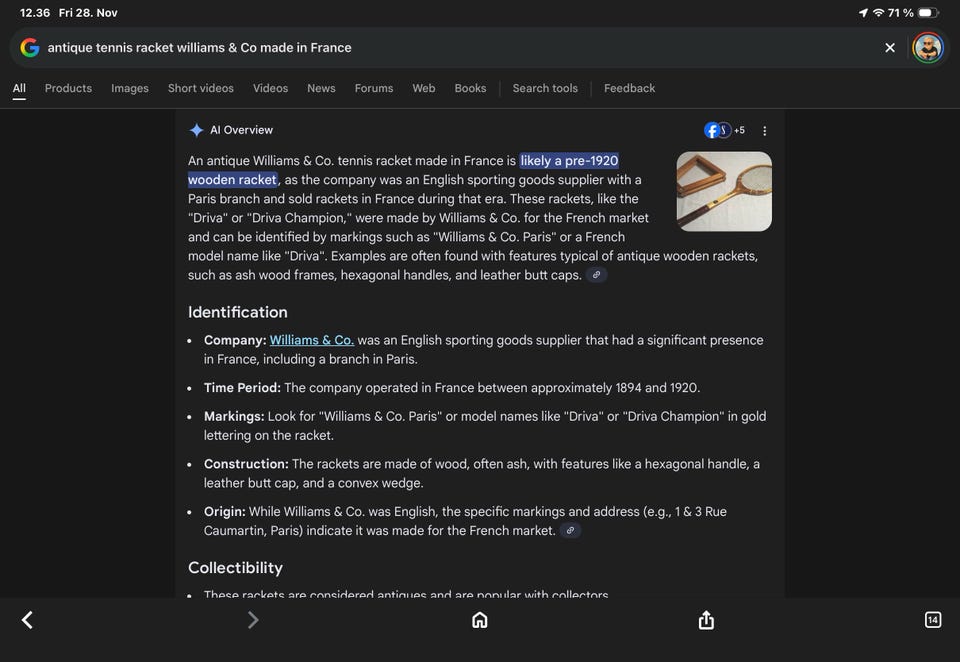Go forward with the browser forward arrow
The height and width of the screenshot is (662, 960).
[x=253, y=620]
